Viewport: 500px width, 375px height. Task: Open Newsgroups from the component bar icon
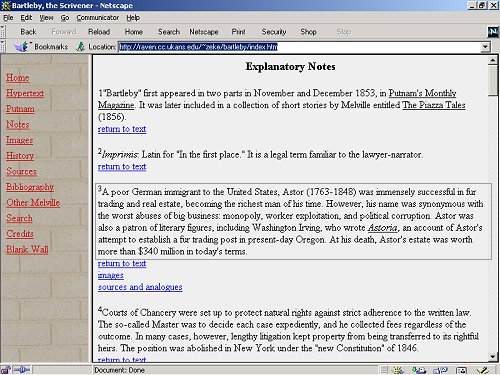click(x=440, y=370)
